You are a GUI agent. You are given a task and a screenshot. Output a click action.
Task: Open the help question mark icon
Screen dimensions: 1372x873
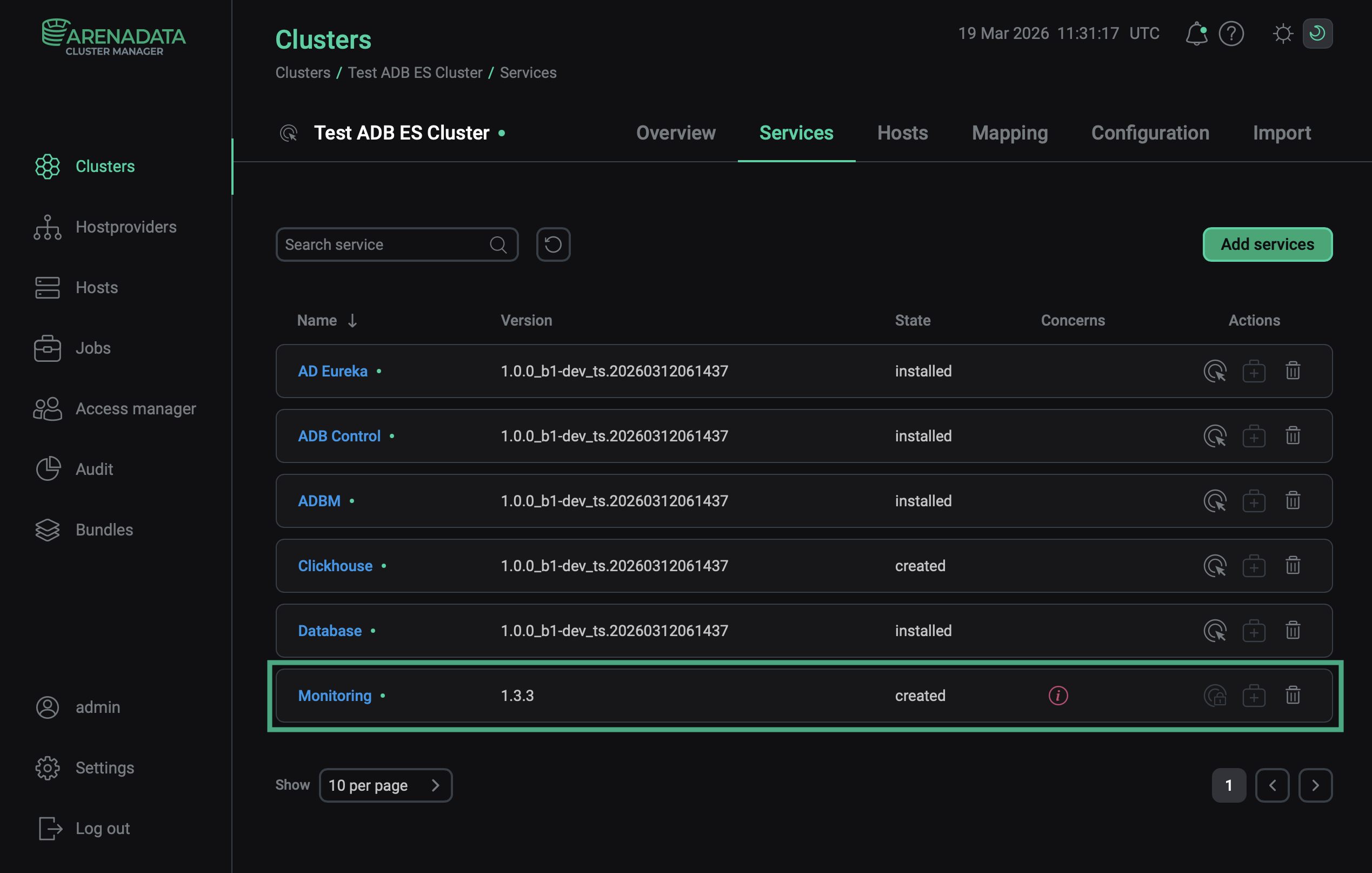[x=1231, y=34]
